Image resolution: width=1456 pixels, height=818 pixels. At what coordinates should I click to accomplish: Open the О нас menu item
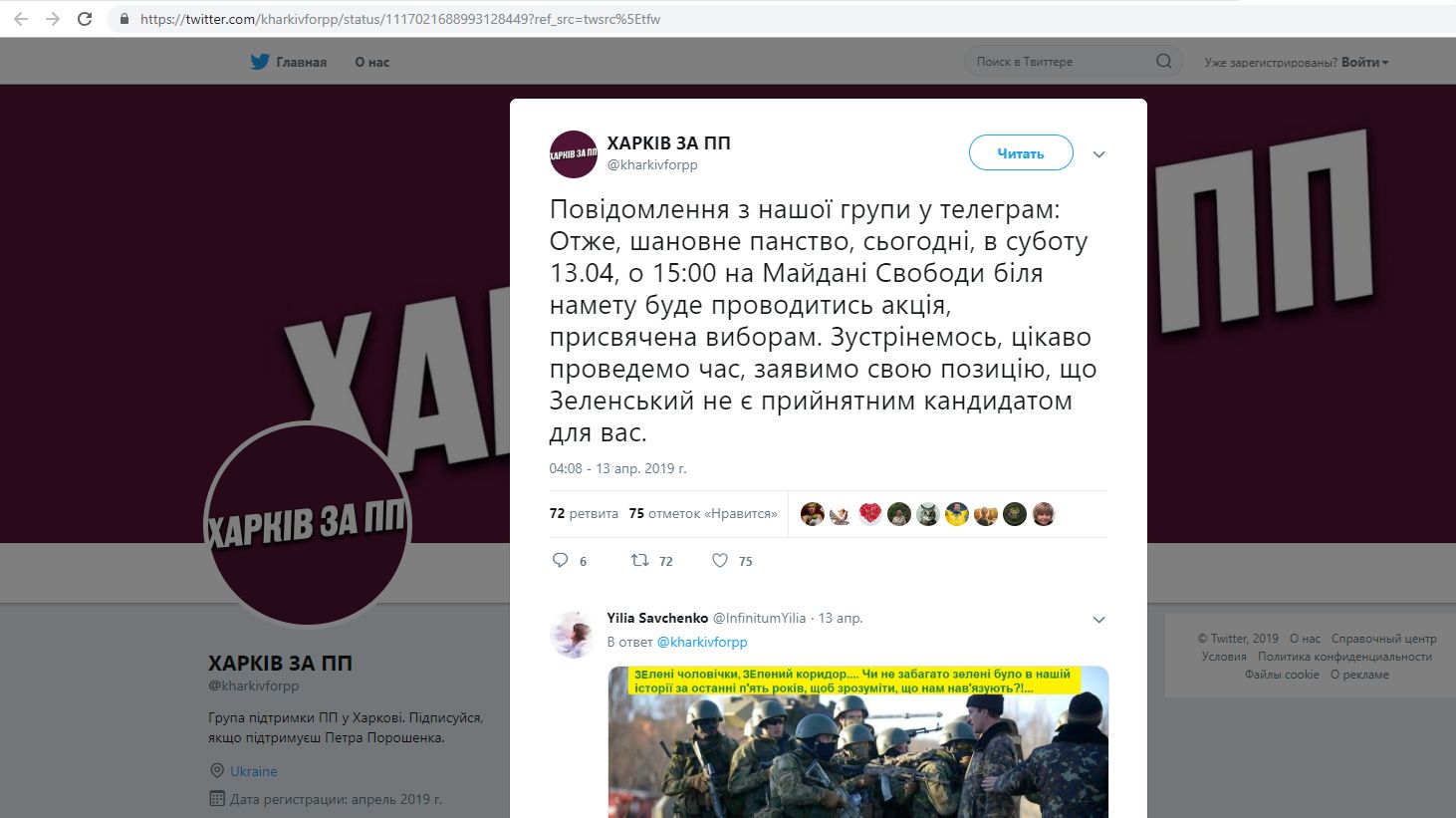(x=372, y=62)
